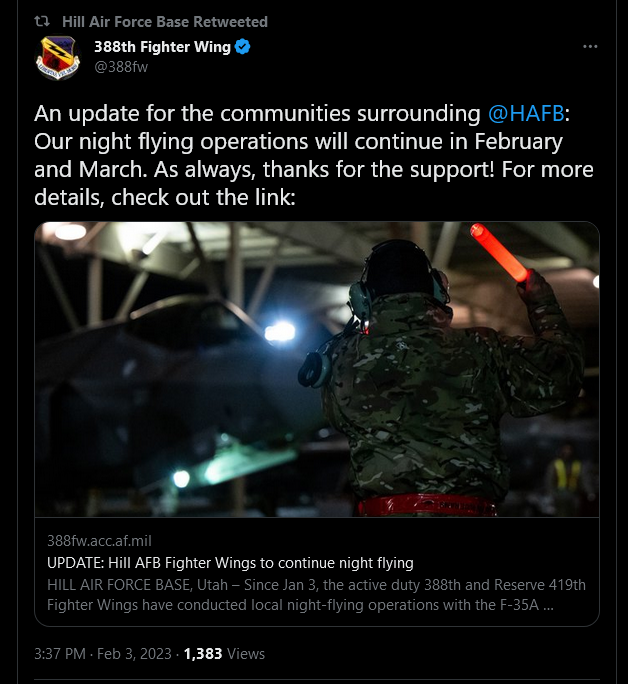The image size is (628, 684).
Task: Open the Hill Air Force Base Retweeted link
Action: (165, 21)
